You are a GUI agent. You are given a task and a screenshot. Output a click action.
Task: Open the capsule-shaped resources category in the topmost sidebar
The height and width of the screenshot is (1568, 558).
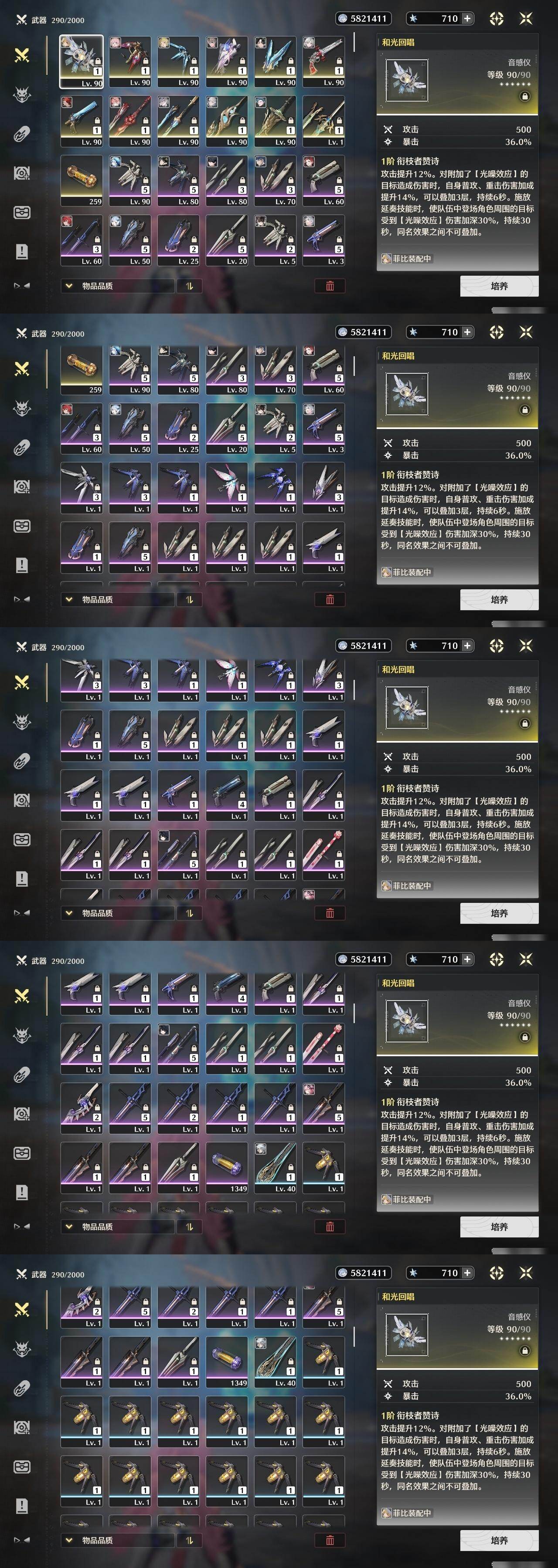click(22, 134)
